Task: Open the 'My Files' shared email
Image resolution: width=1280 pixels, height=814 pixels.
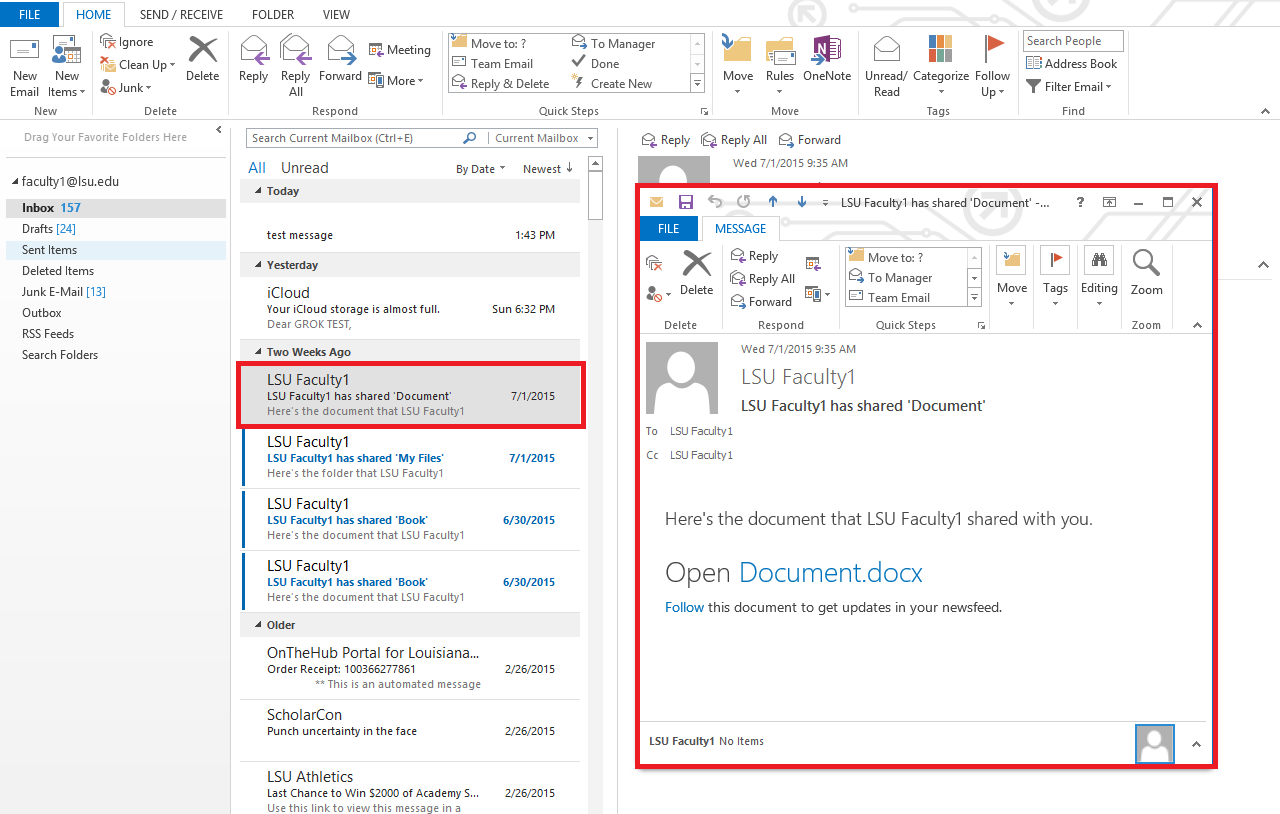Action: click(x=410, y=457)
